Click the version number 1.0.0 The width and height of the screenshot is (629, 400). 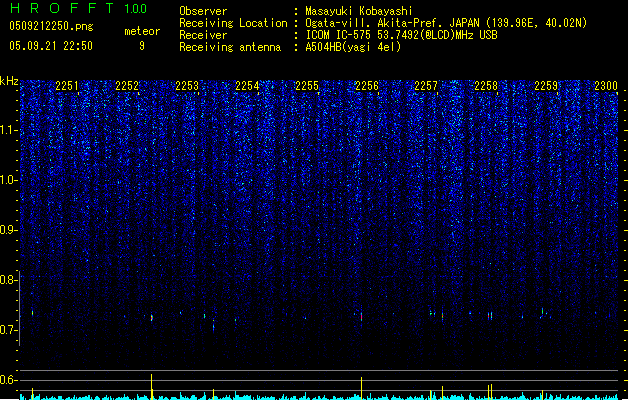pos(136,9)
